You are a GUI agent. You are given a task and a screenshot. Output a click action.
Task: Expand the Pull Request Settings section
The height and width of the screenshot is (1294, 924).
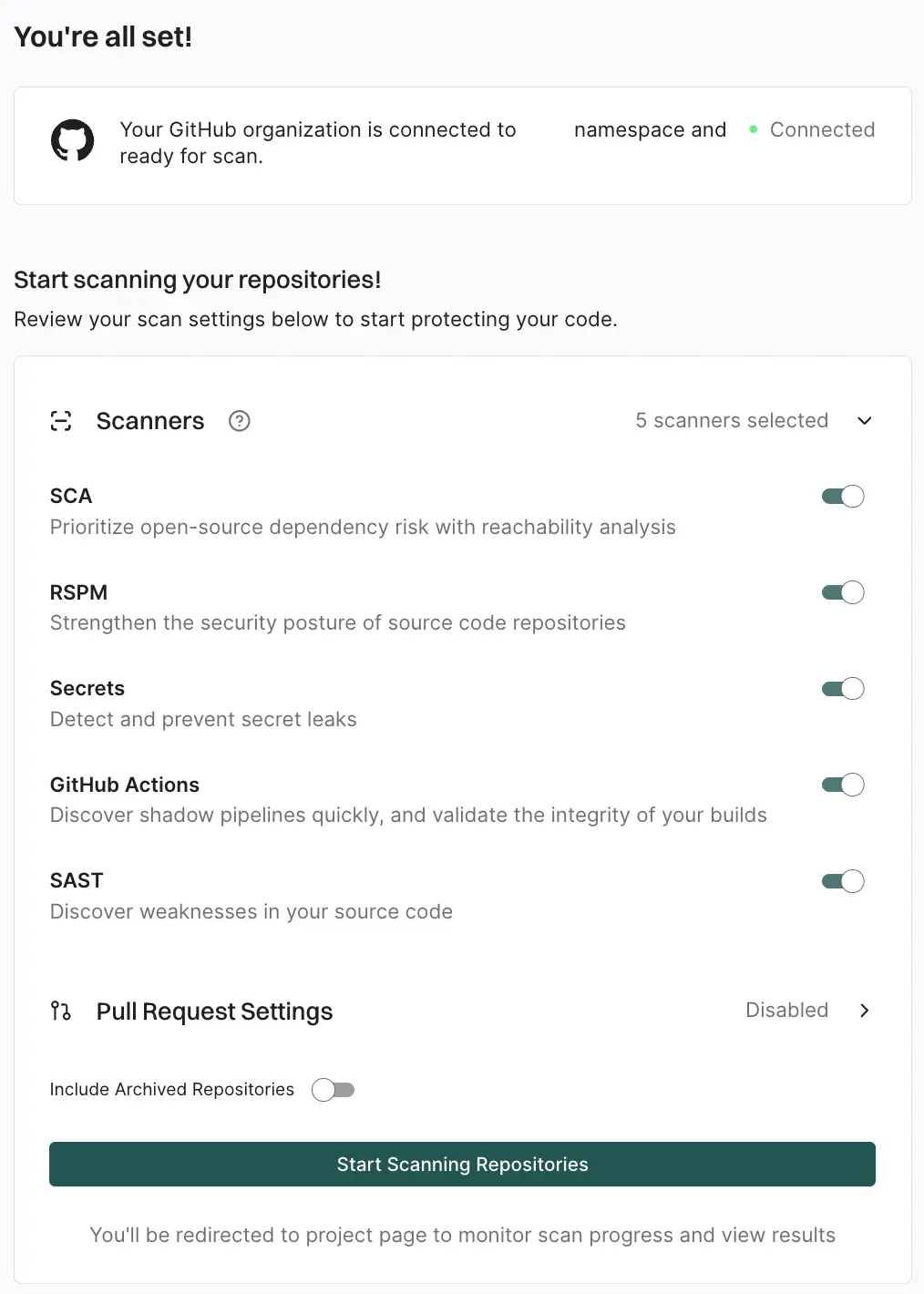coord(863,1011)
